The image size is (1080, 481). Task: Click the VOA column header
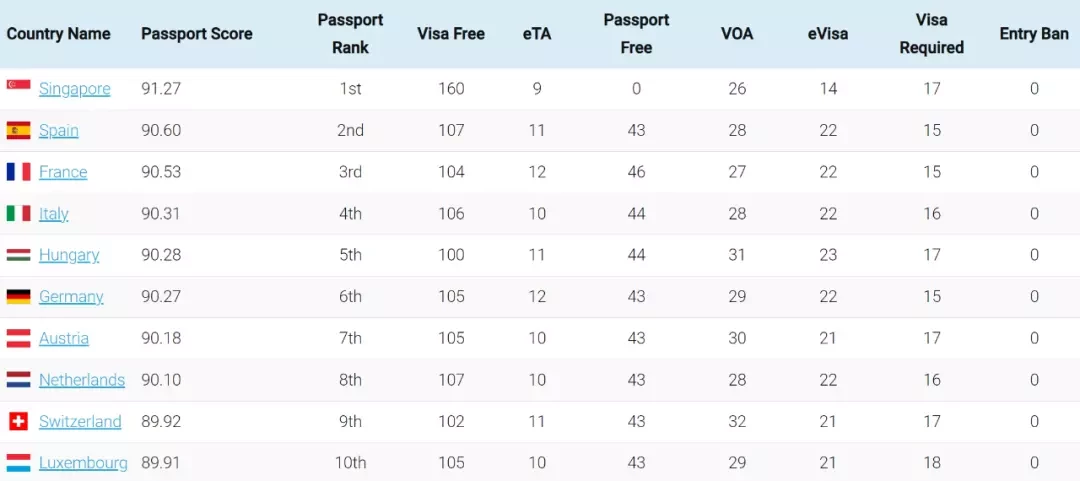[x=737, y=34]
